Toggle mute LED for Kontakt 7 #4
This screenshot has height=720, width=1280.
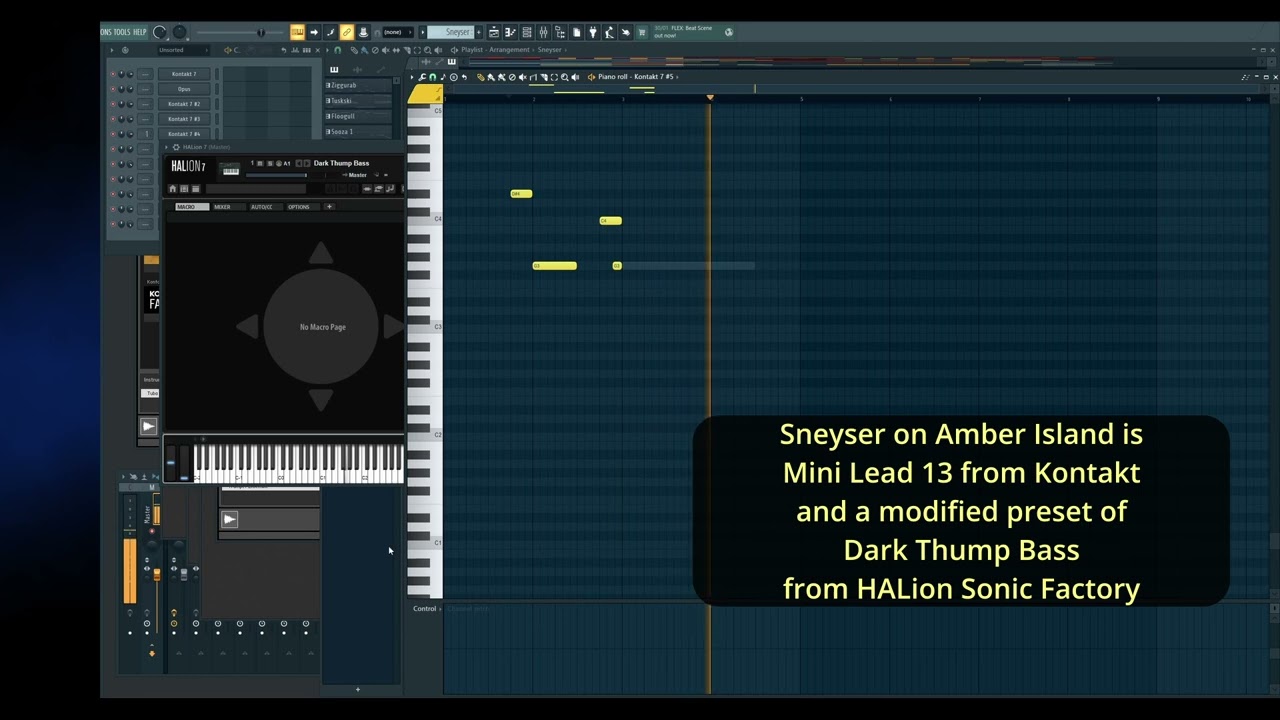(113, 134)
